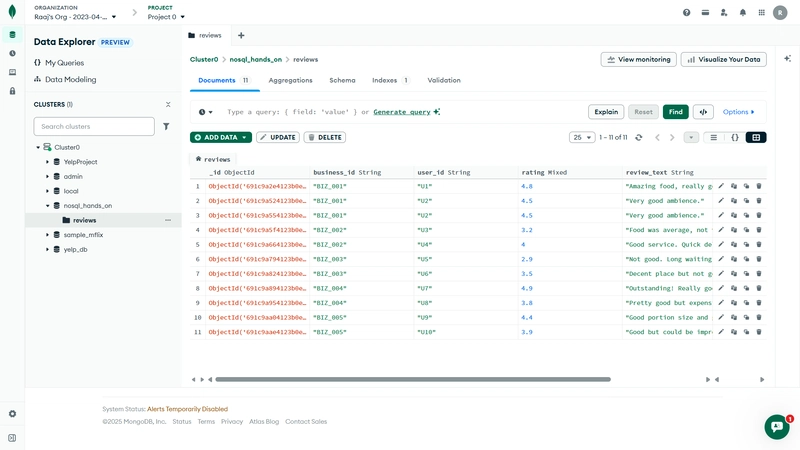800x450 pixels.
Task: Open Data Explorer database icon in sidebar
Action: [x=12, y=35]
